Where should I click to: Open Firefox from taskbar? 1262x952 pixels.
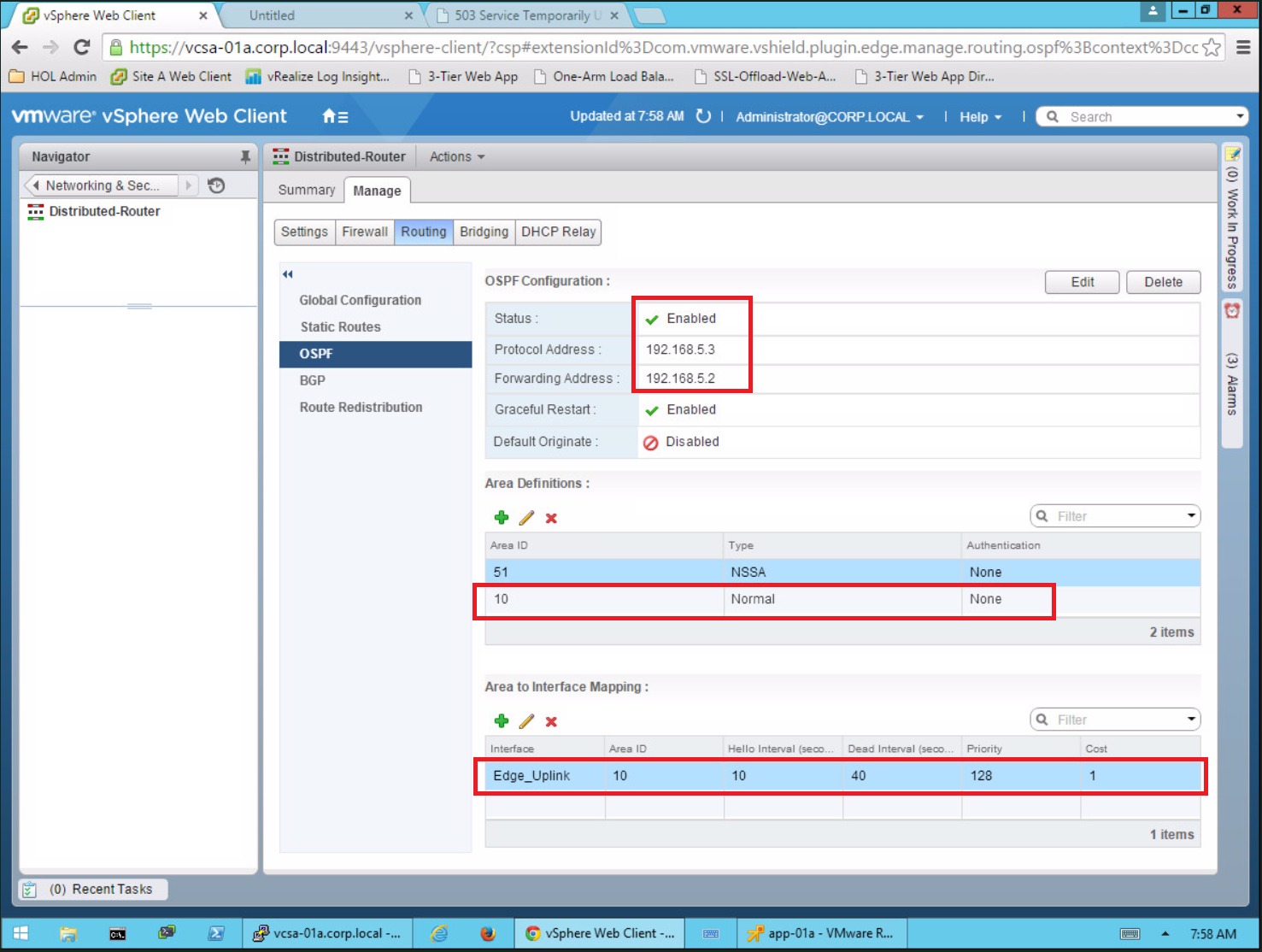pos(488,933)
